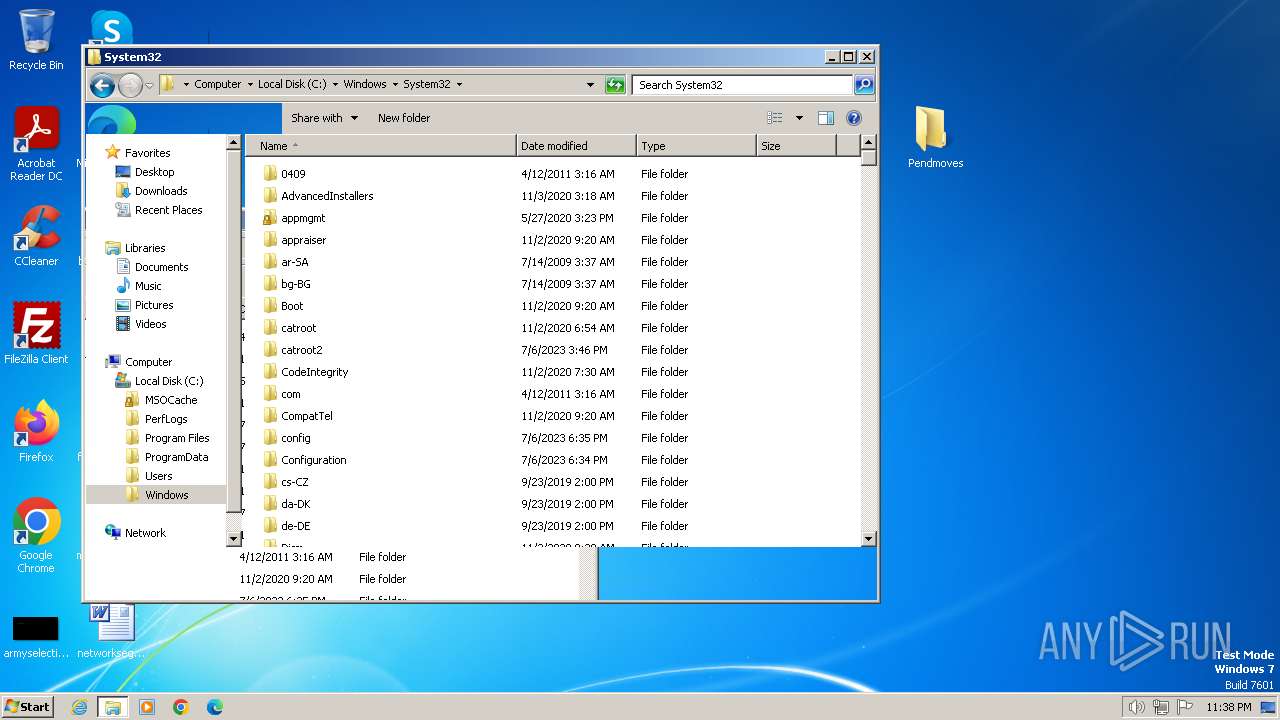The width and height of the screenshot is (1280, 720).
Task: Open Desktop in Favorites
Action: pos(154,172)
